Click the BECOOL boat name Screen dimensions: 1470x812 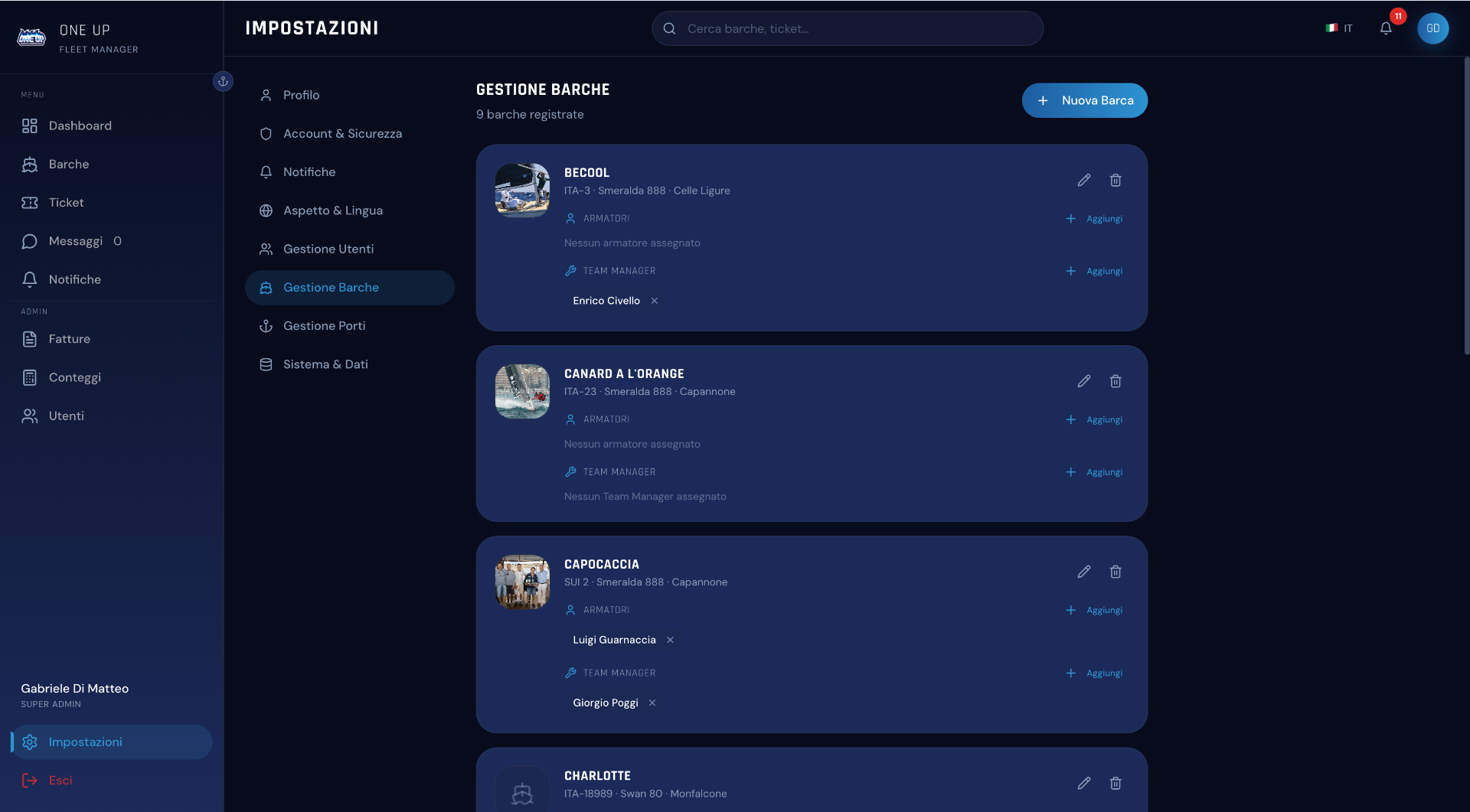coord(587,173)
